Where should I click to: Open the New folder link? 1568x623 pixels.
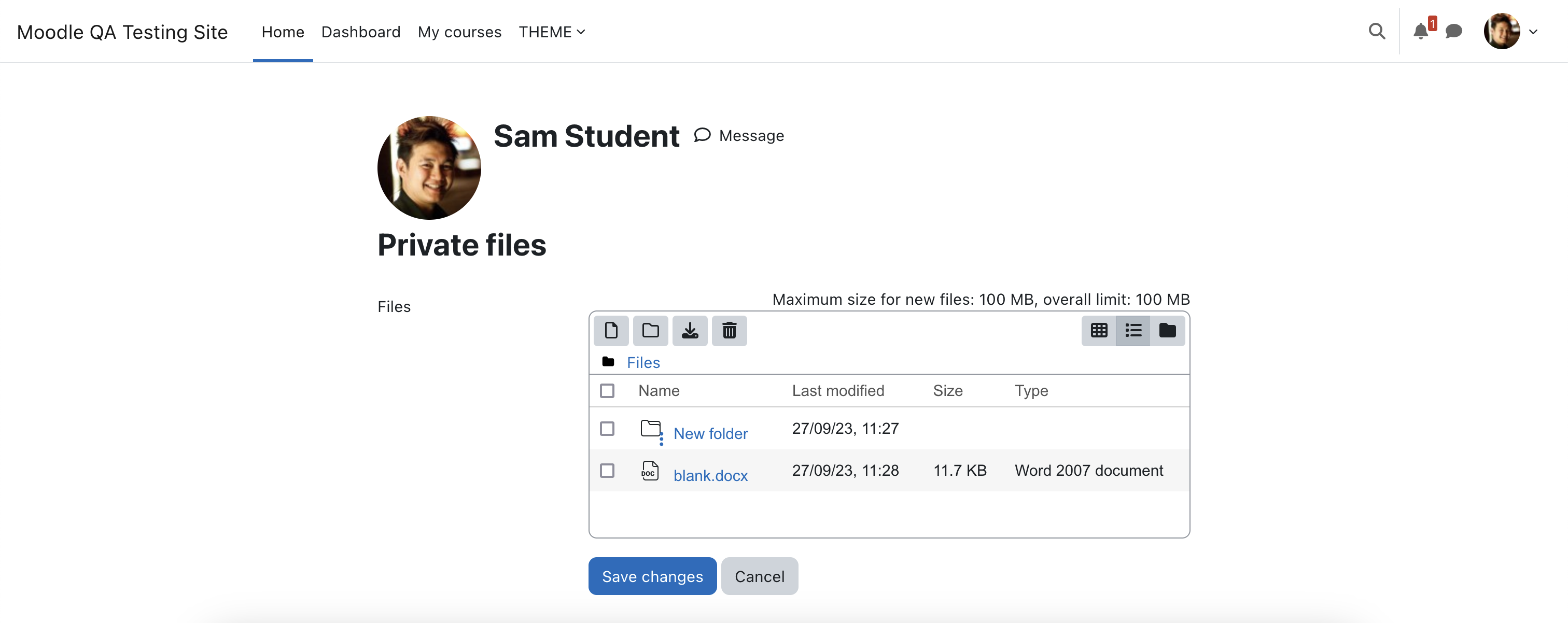click(710, 434)
